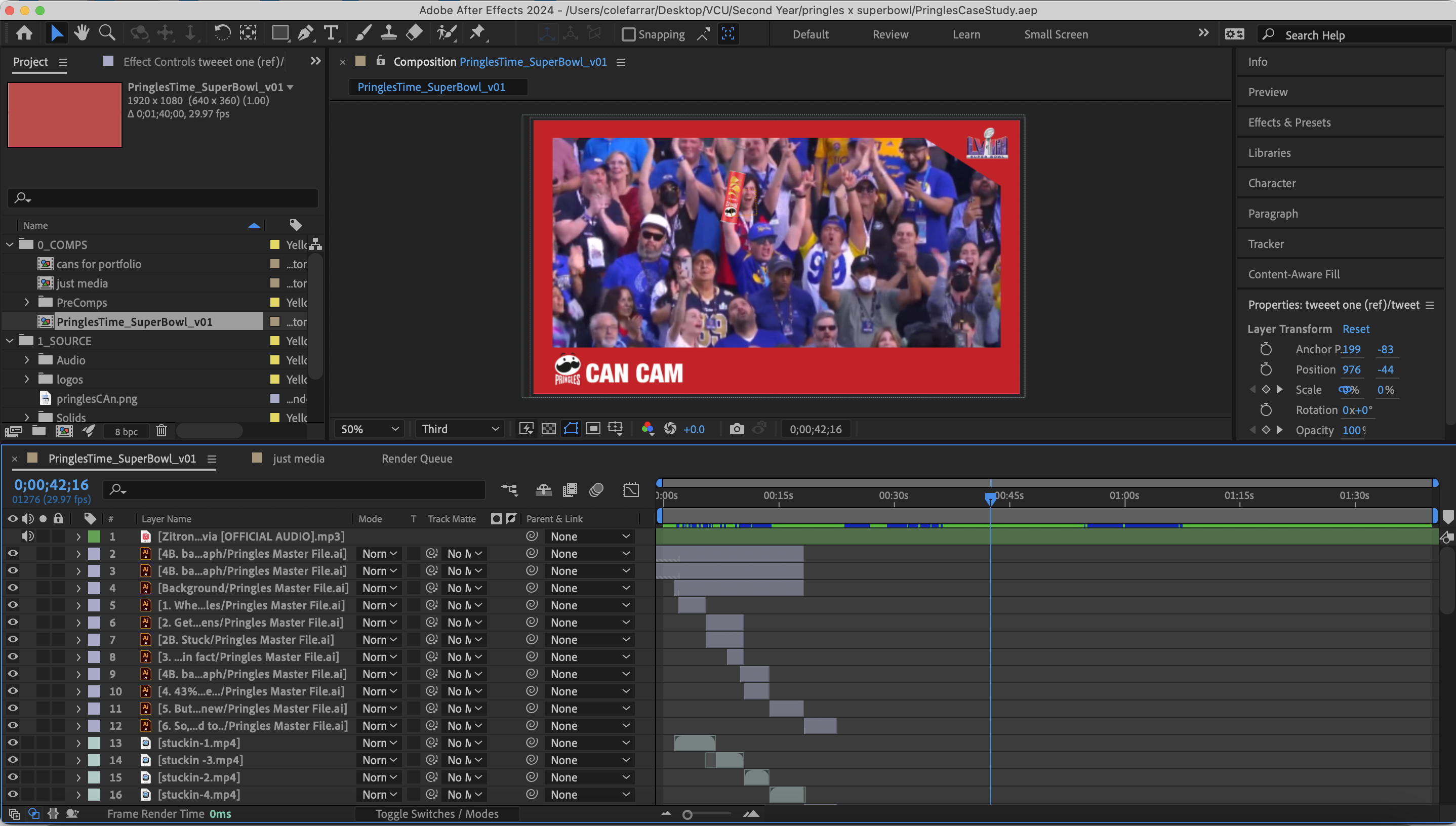Expand the PreComps folder

(27, 302)
